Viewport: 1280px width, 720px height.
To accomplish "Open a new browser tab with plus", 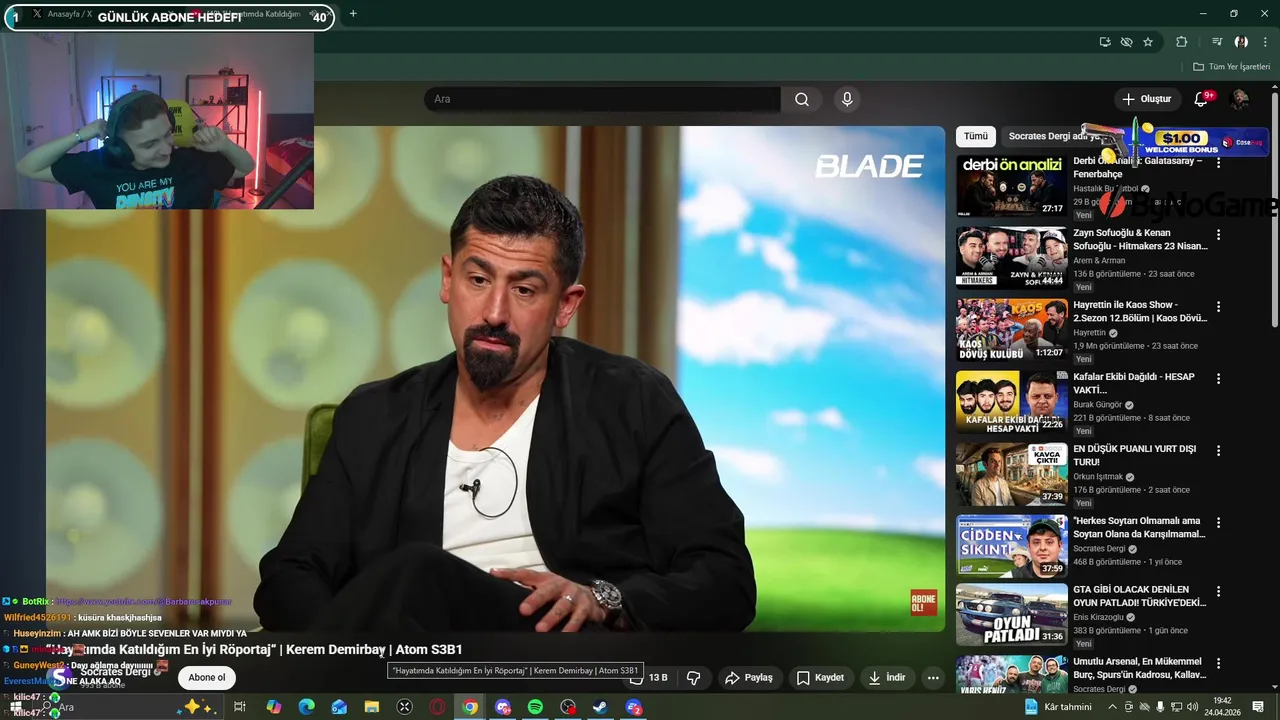I will [x=353, y=14].
